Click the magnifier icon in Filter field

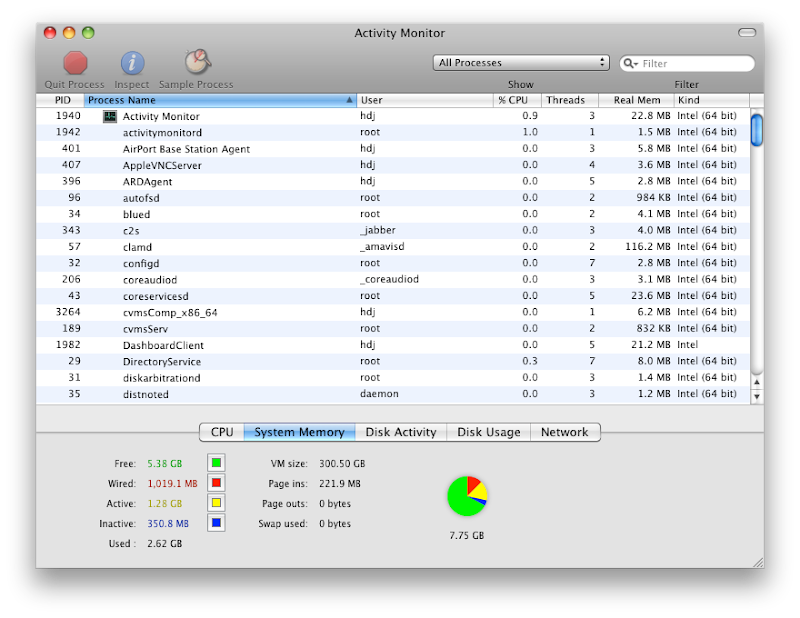[x=631, y=63]
